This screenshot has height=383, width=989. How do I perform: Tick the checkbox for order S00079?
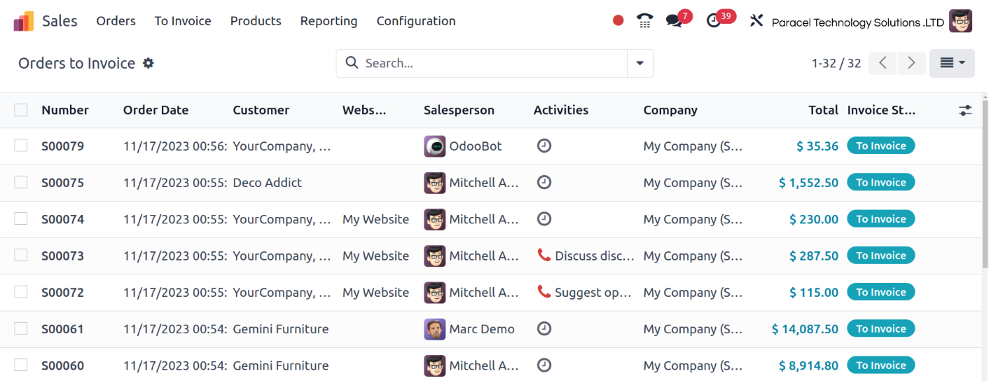[21, 146]
